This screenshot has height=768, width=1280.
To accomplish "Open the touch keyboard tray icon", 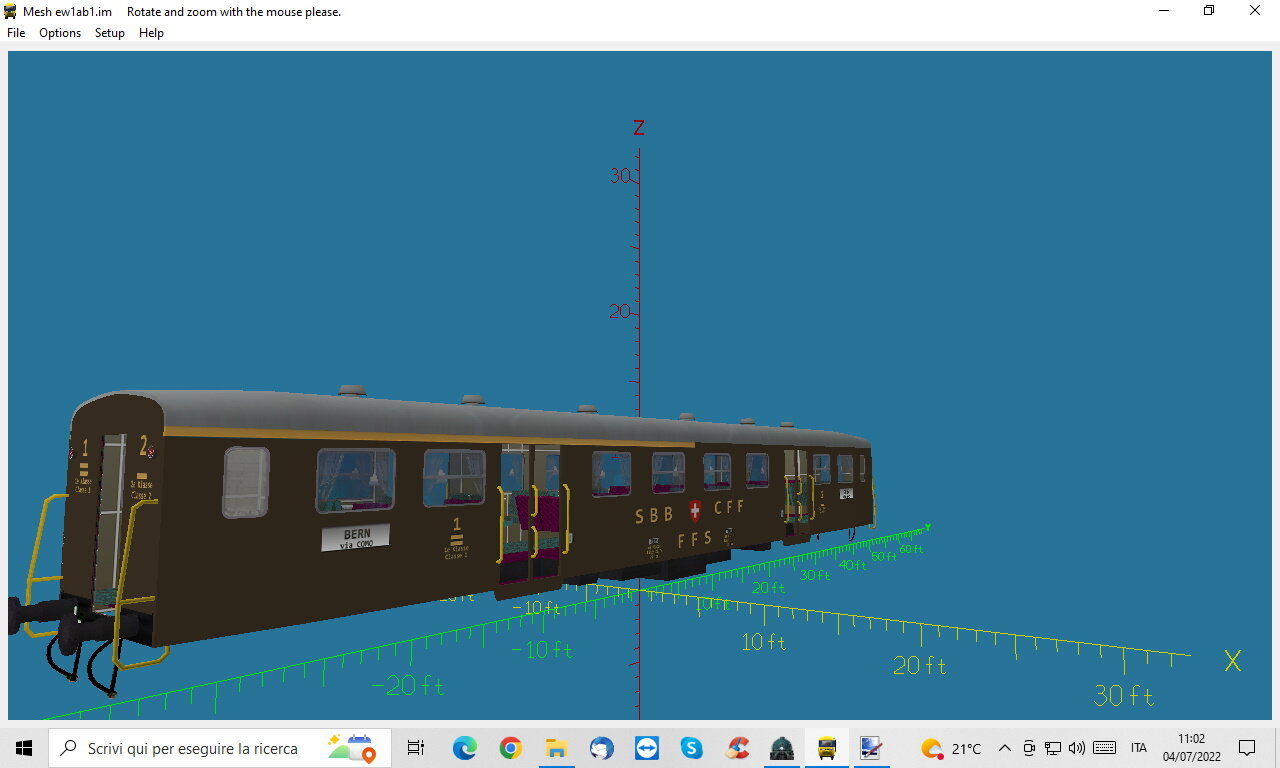I will coord(1105,748).
